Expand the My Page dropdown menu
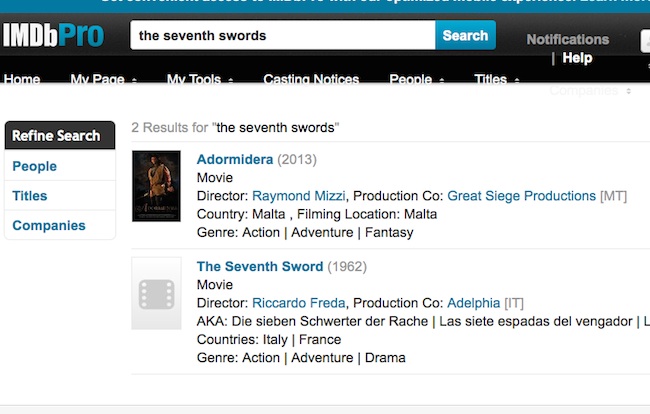650x414 pixels. [104, 79]
